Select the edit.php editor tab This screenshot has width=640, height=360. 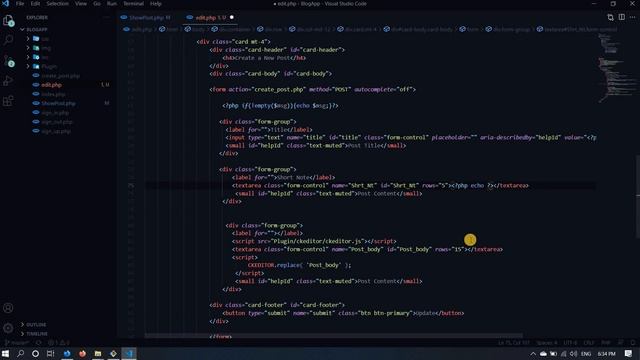(x=210, y=18)
